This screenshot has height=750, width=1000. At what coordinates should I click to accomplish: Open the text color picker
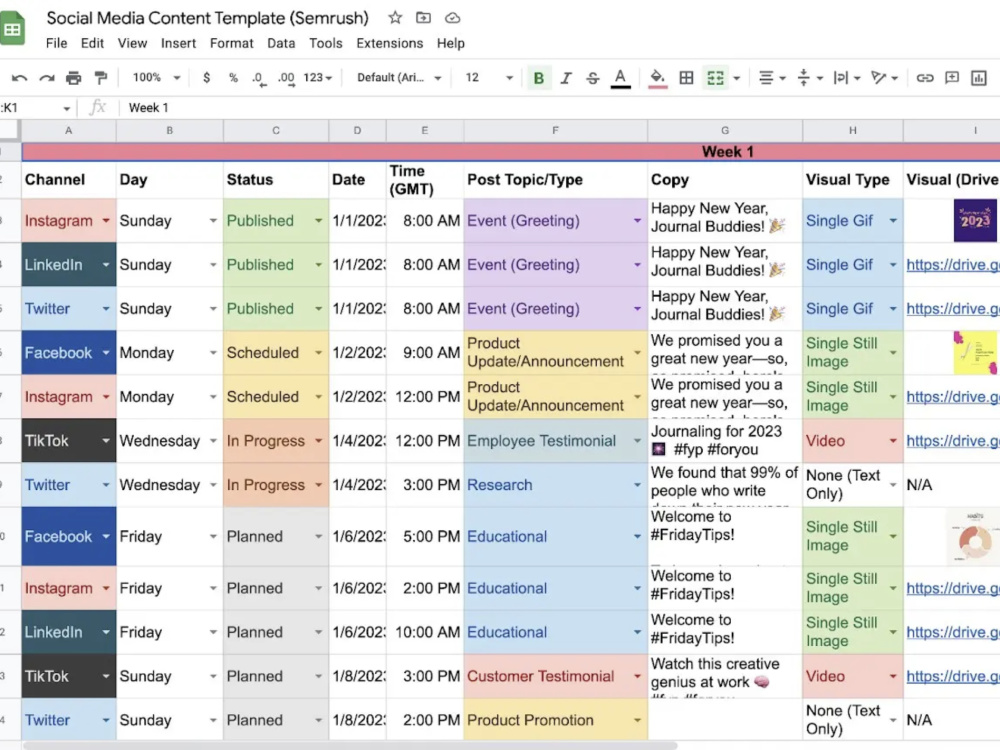tap(620, 78)
